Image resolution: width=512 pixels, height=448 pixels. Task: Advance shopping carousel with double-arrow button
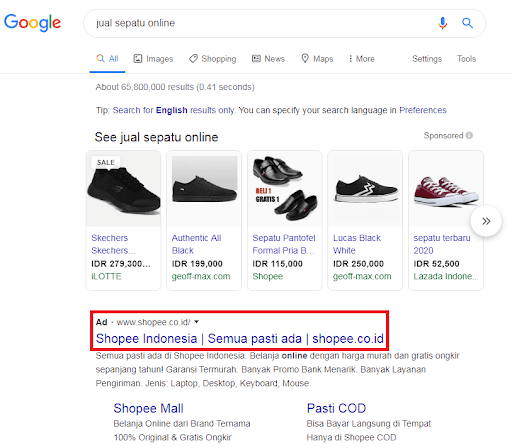tap(486, 221)
